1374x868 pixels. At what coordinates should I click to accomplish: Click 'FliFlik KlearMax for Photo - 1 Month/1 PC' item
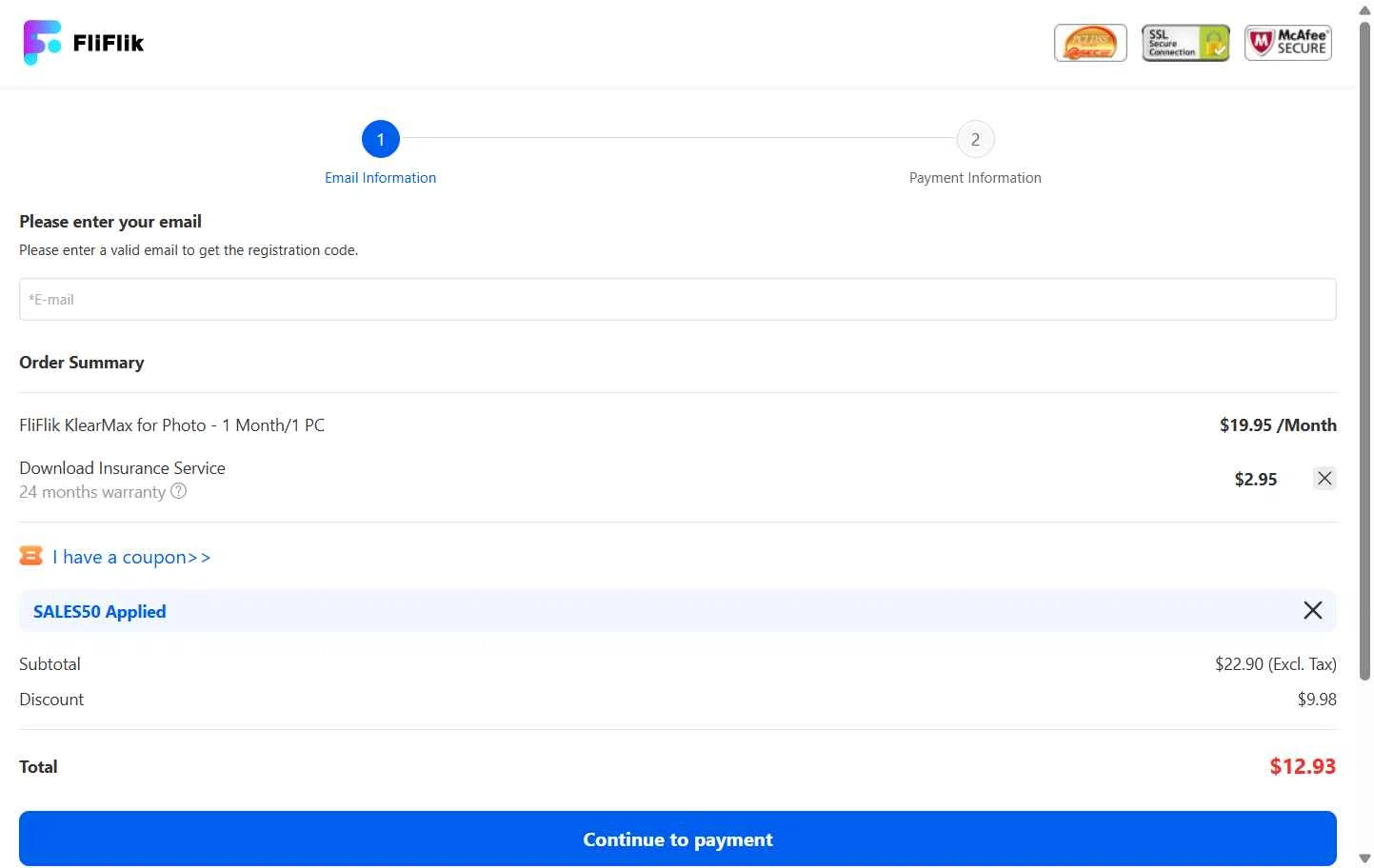pos(172,424)
